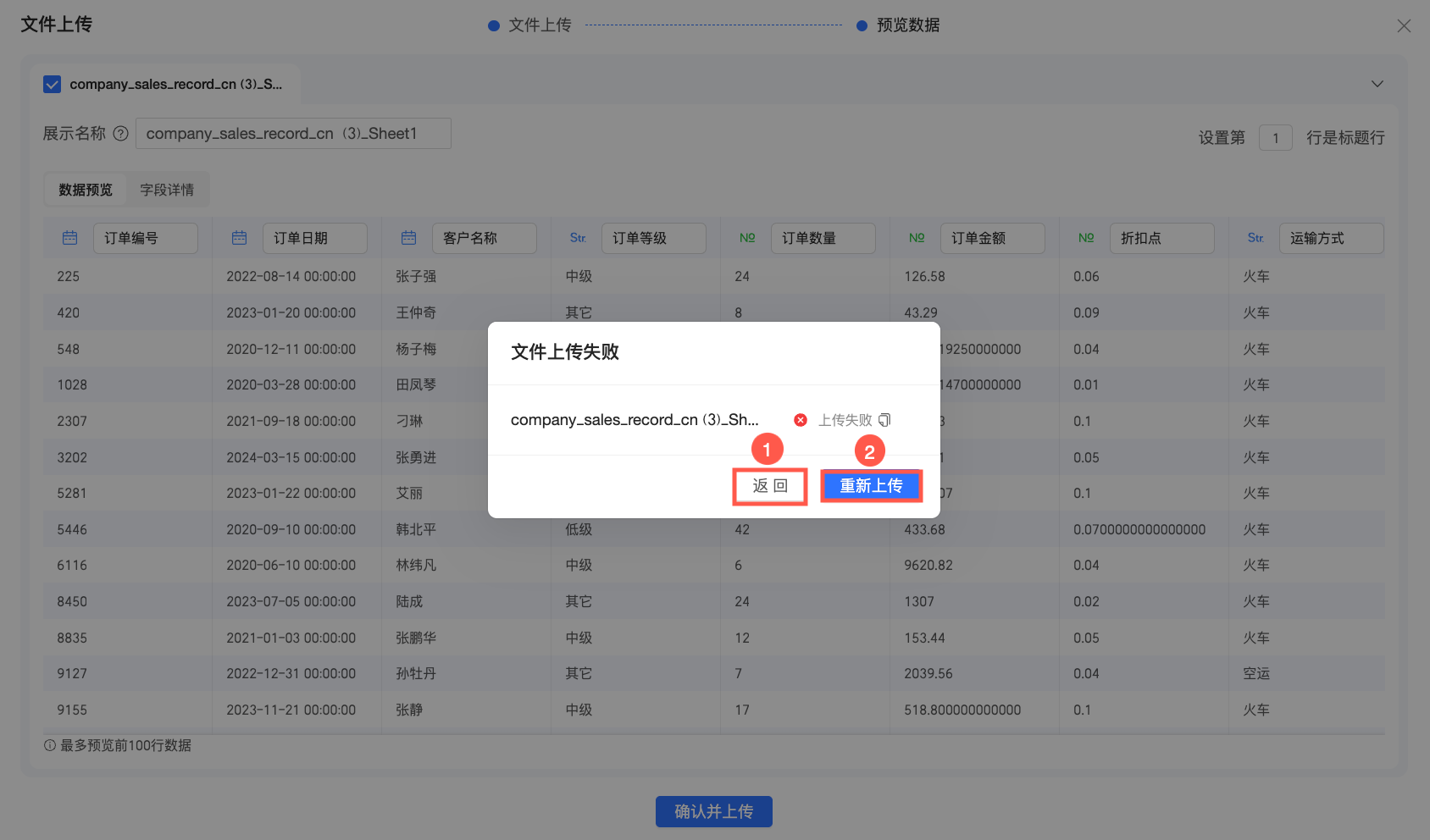
Task: Click the number type icon for 订单金额
Action: coord(917,238)
